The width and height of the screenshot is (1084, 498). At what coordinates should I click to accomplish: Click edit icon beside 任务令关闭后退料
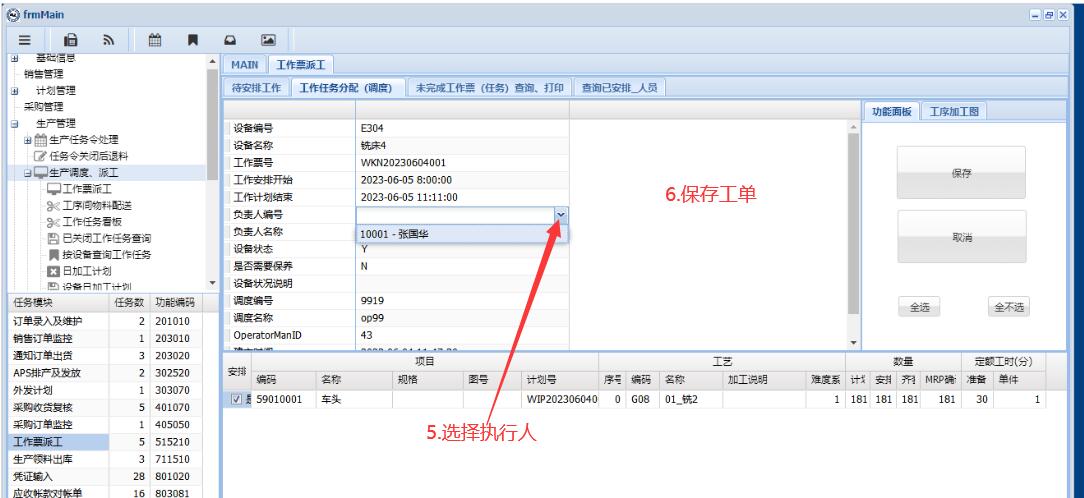click(x=40, y=156)
